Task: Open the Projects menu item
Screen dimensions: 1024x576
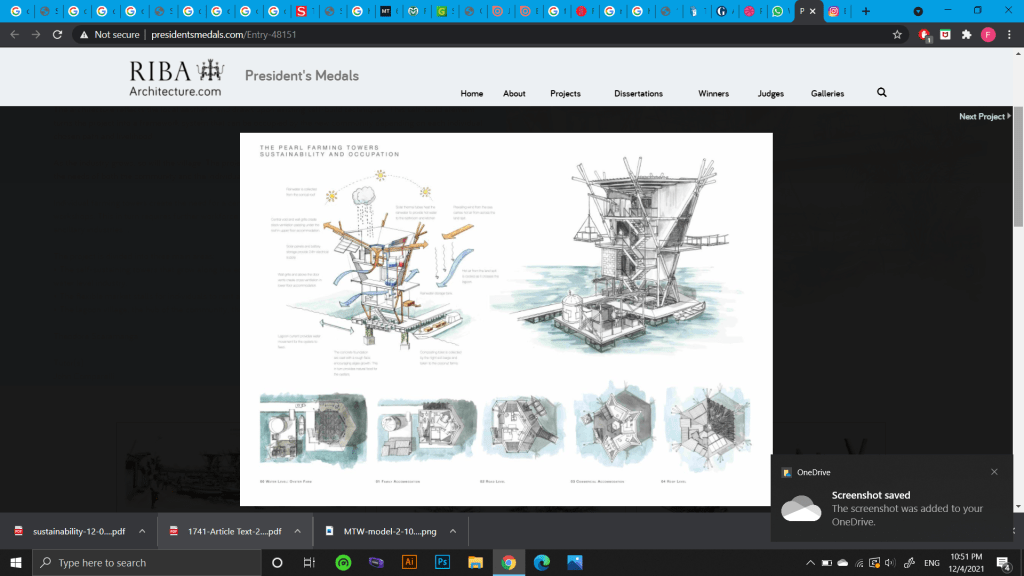Action: coord(565,94)
